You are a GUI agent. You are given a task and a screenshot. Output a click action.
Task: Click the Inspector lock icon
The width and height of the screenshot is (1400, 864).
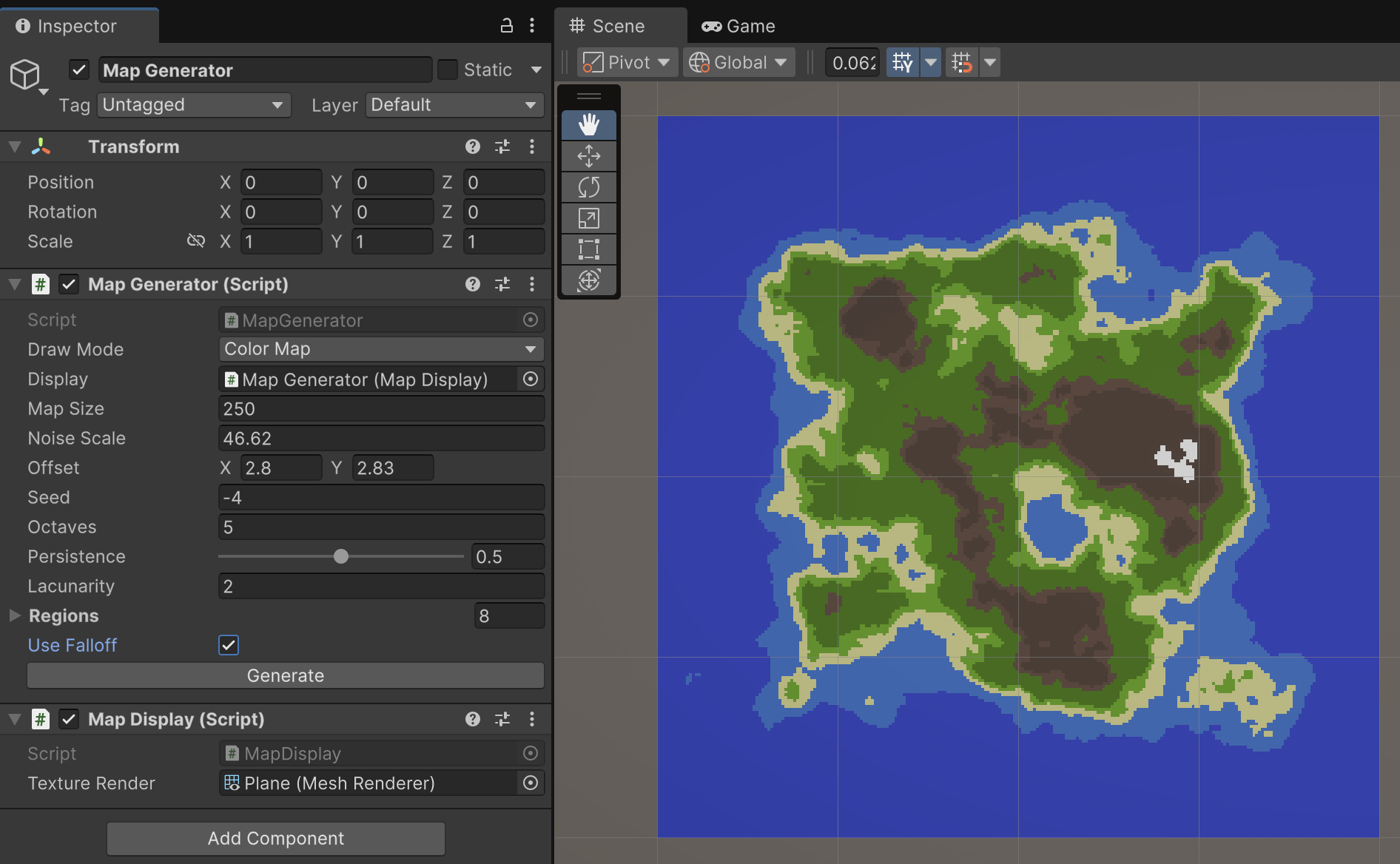pyautogui.click(x=506, y=26)
